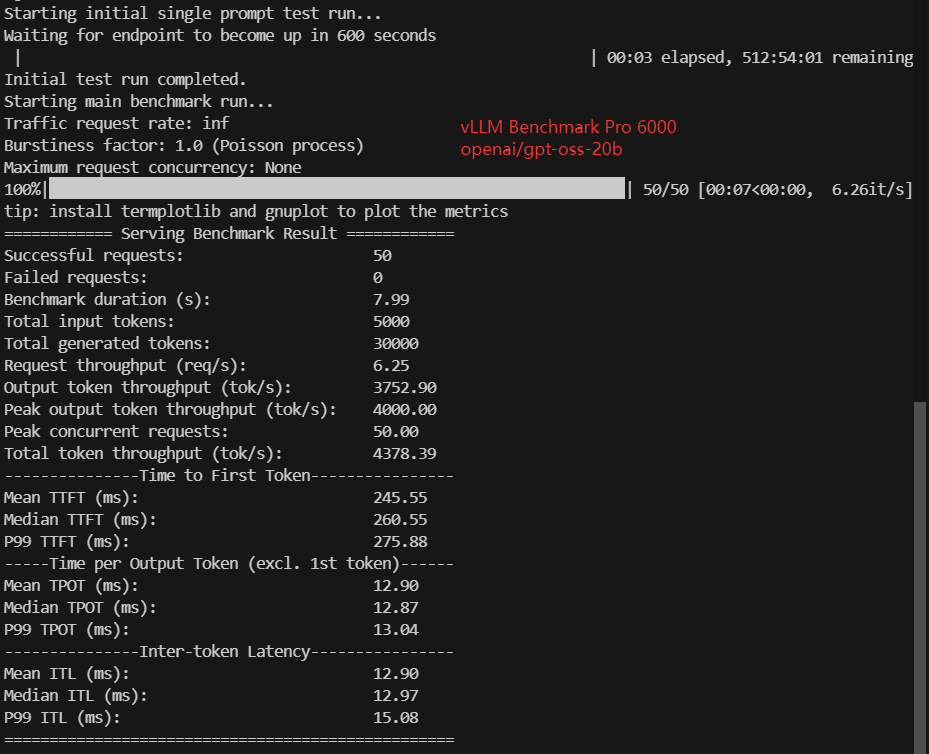Viewport: 929px width, 754px height.
Task: Click Total input tokens value 5000
Action: click(391, 322)
